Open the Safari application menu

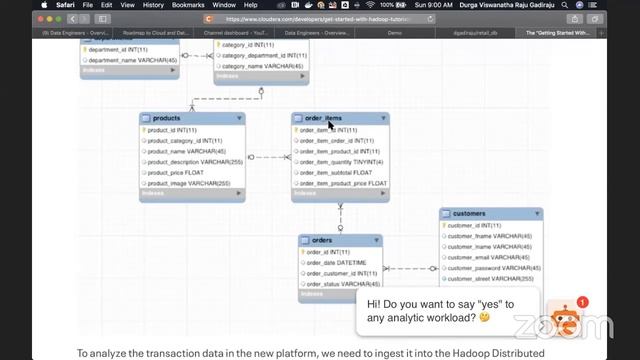[x=65, y=5]
